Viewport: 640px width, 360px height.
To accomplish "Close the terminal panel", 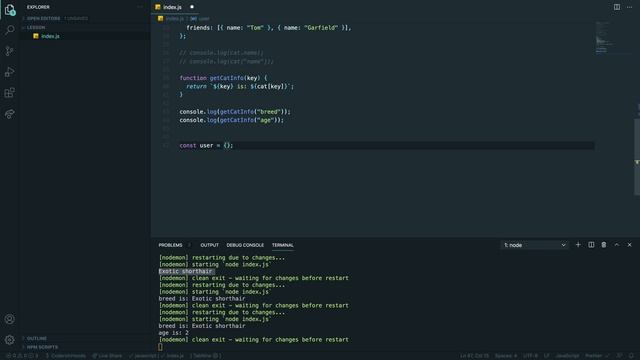I will point(629,245).
